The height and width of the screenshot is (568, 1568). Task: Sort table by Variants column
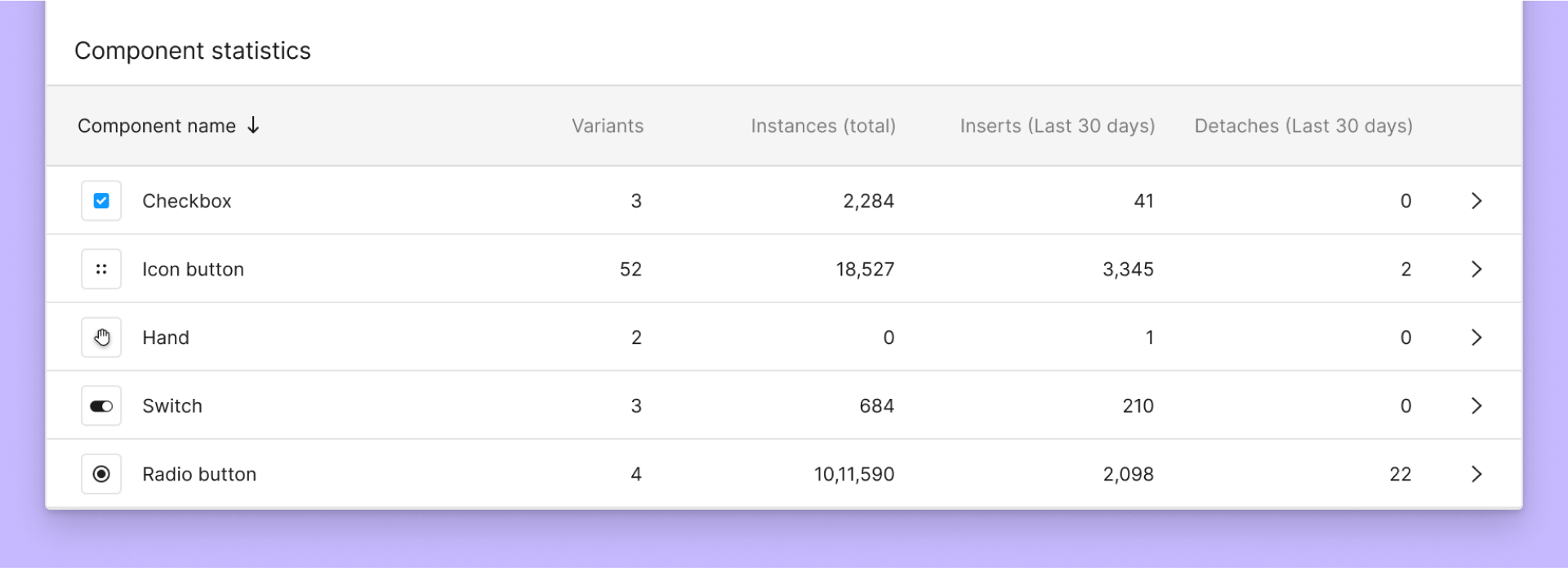[x=607, y=126]
